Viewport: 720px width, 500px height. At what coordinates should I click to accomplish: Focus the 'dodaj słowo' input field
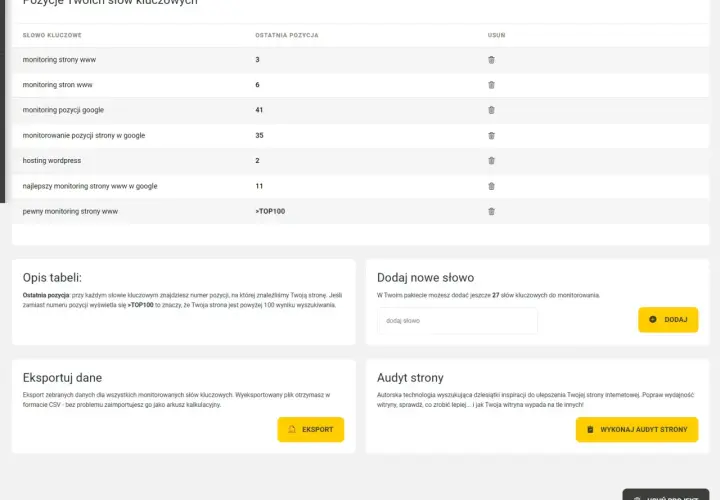coord(457,320)
